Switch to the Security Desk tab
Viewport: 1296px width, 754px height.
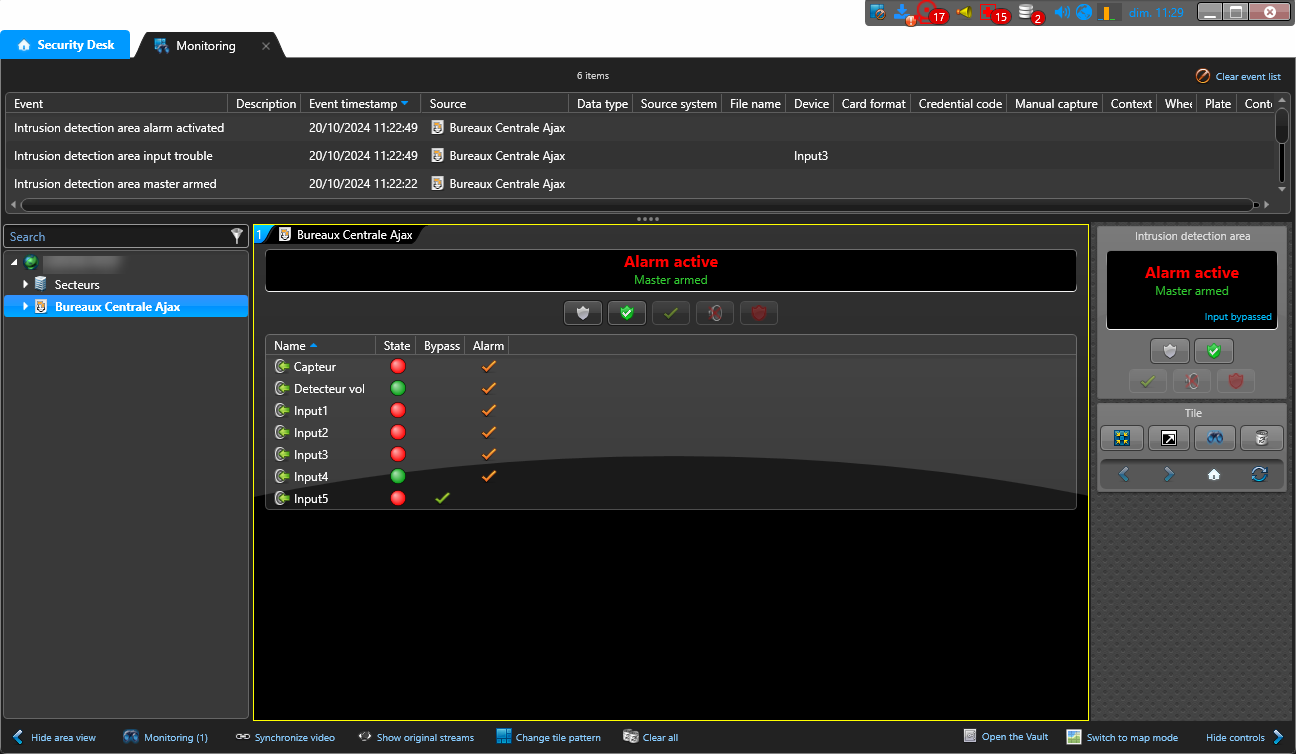tap(66, 45)
